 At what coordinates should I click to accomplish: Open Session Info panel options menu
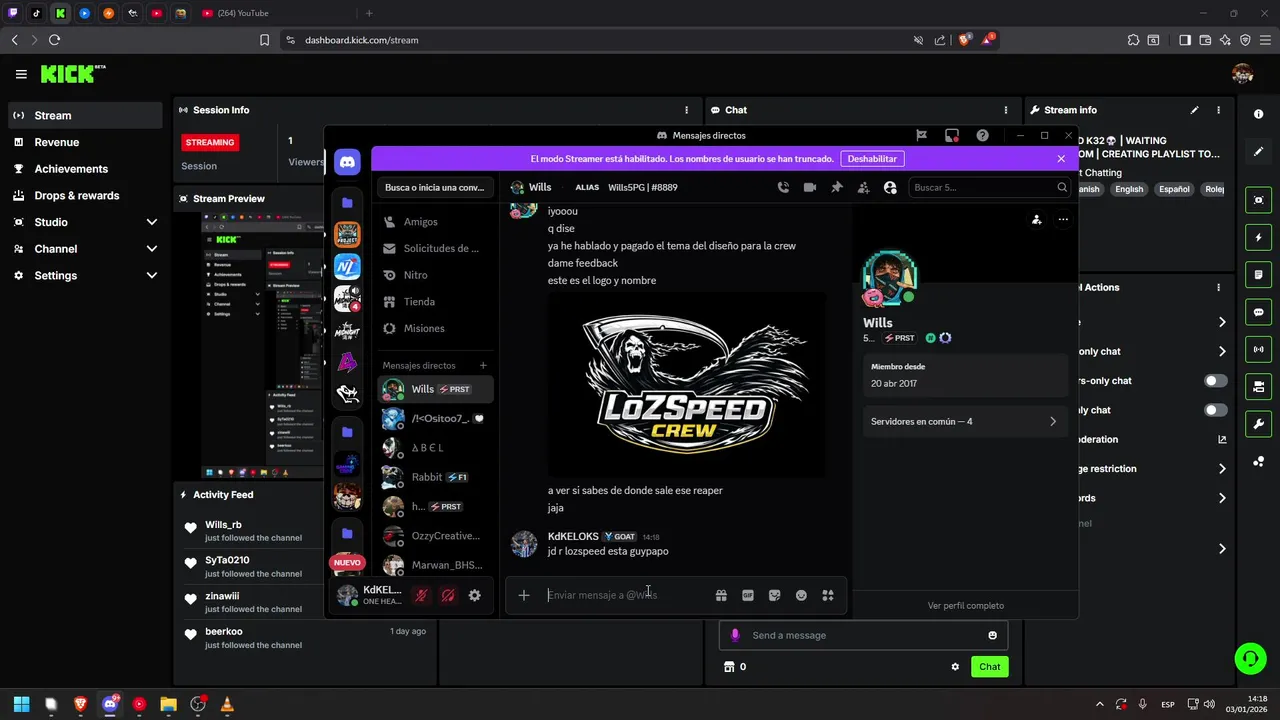coord(686,110)
